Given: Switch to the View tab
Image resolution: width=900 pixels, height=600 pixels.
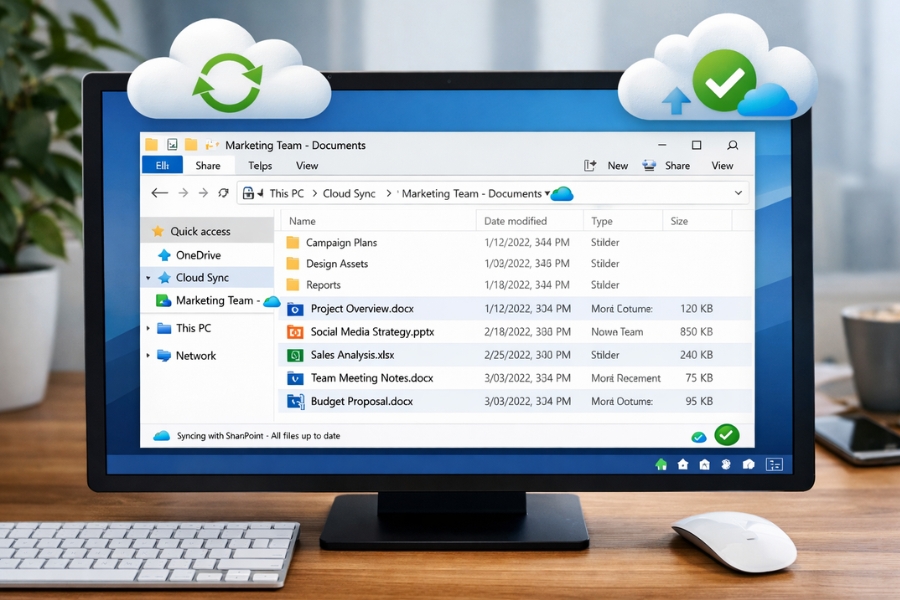Looking at the screenshot, I should (306, 165).
